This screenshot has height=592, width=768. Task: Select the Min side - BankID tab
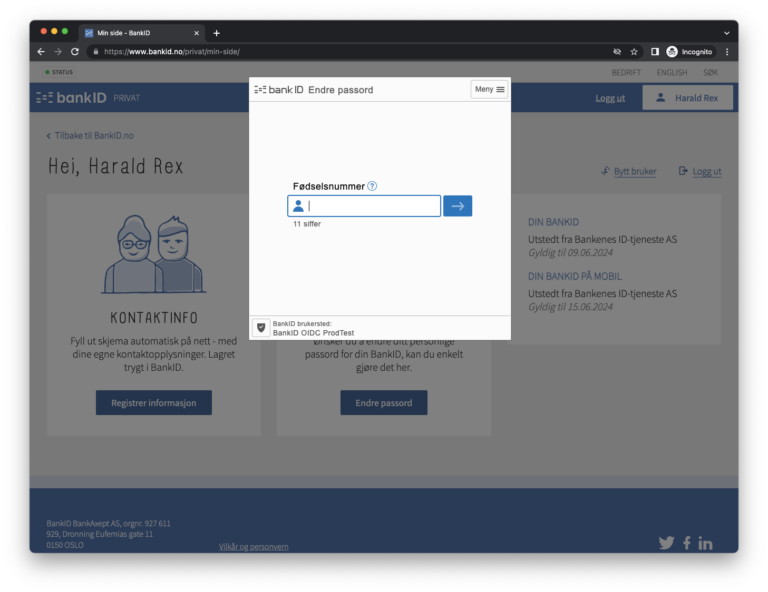[141, 33]
